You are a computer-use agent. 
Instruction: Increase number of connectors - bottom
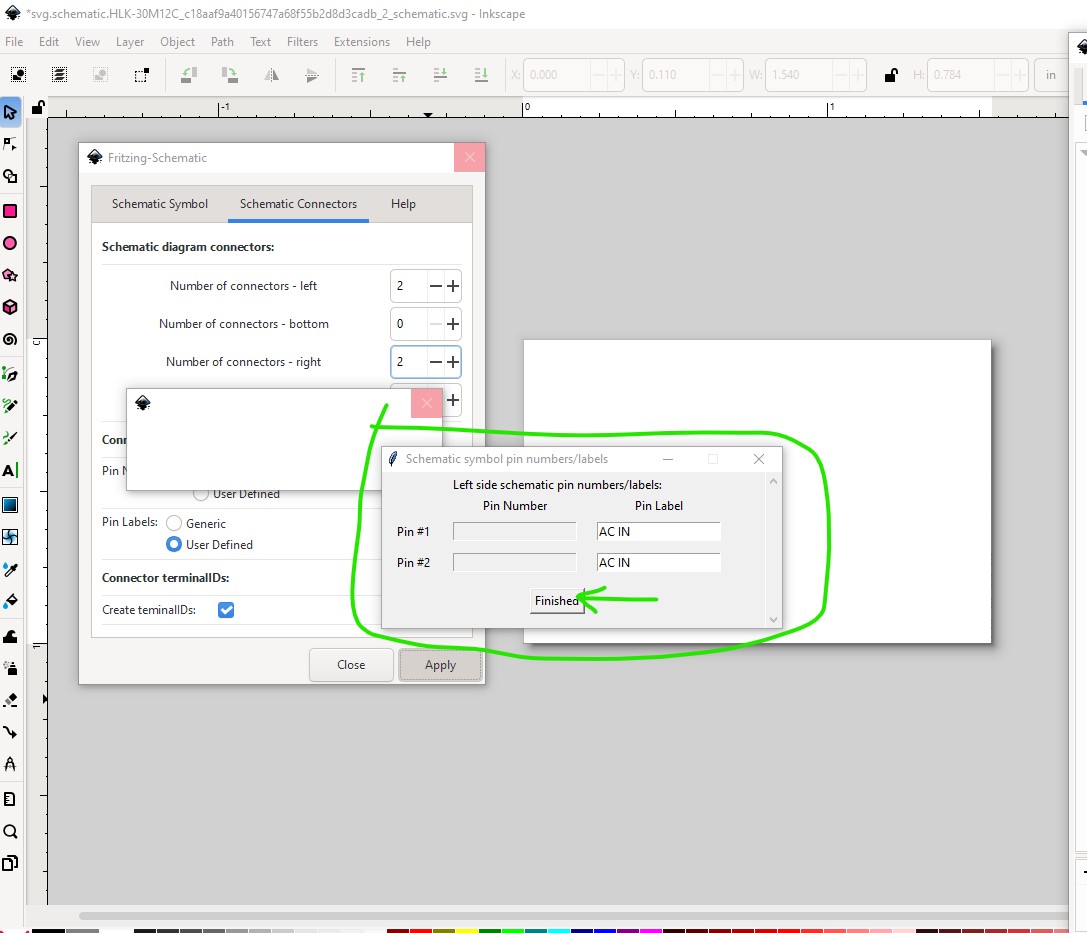click(x=453, y=324)
